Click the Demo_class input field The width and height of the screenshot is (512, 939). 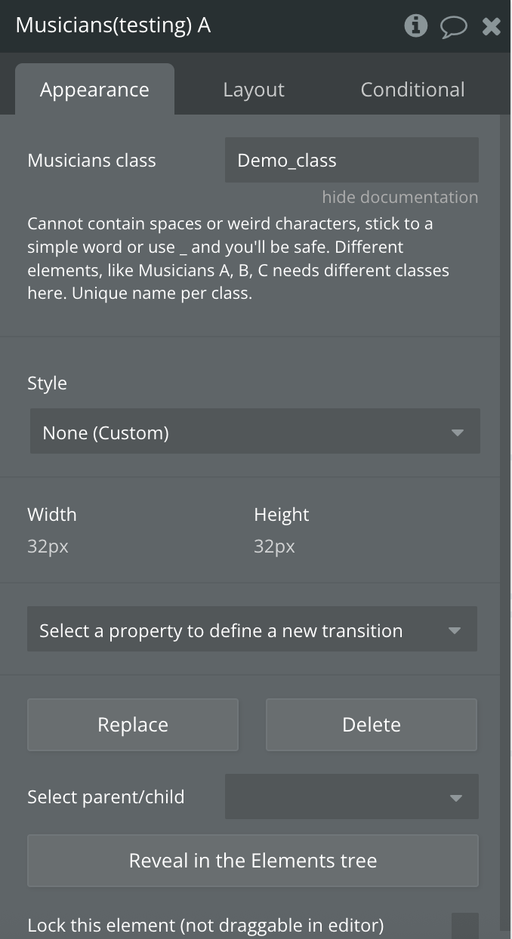(352, 160)
